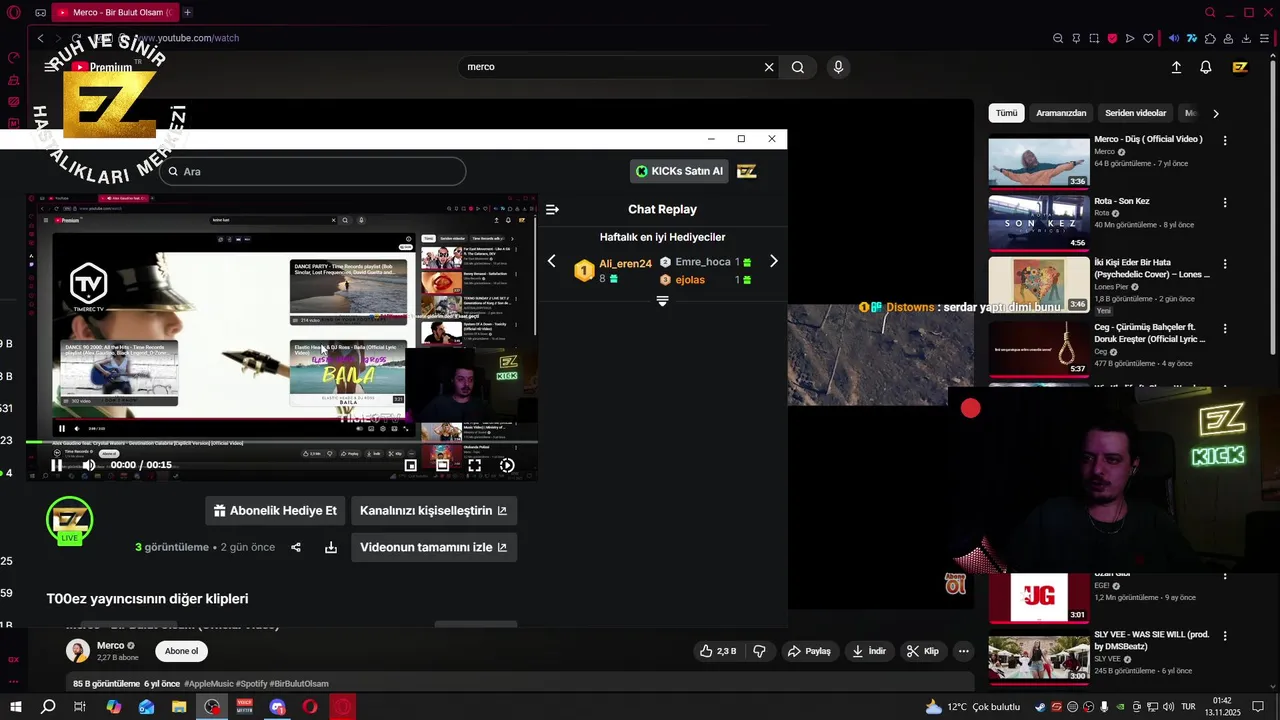Open SLY VEE - WAS SIE WILL thumbnail
The width and height of the screenshot is (1280, 720).
[x=1039, y=656]
